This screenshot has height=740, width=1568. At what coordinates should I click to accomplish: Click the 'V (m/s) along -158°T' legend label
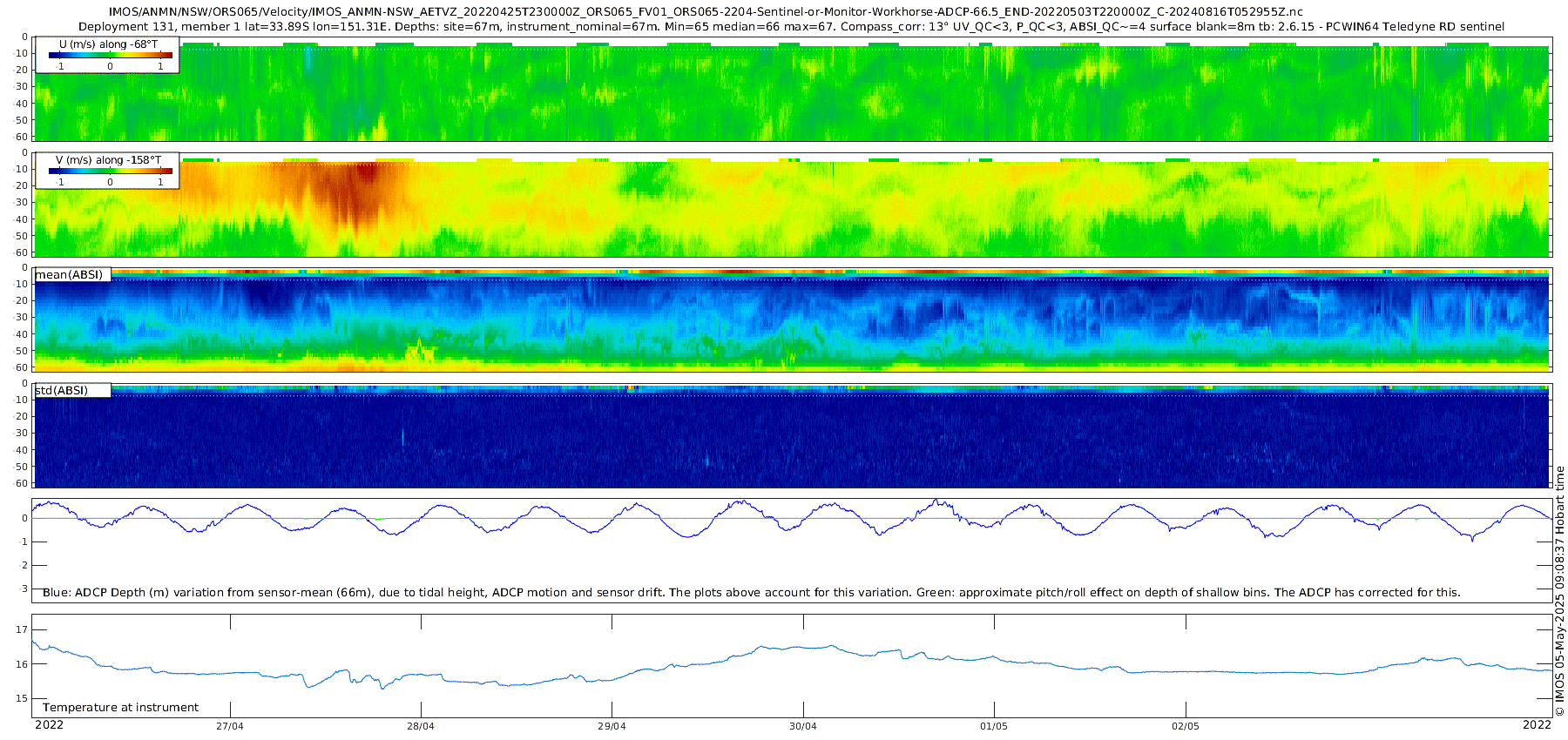[x=108, y=160]
